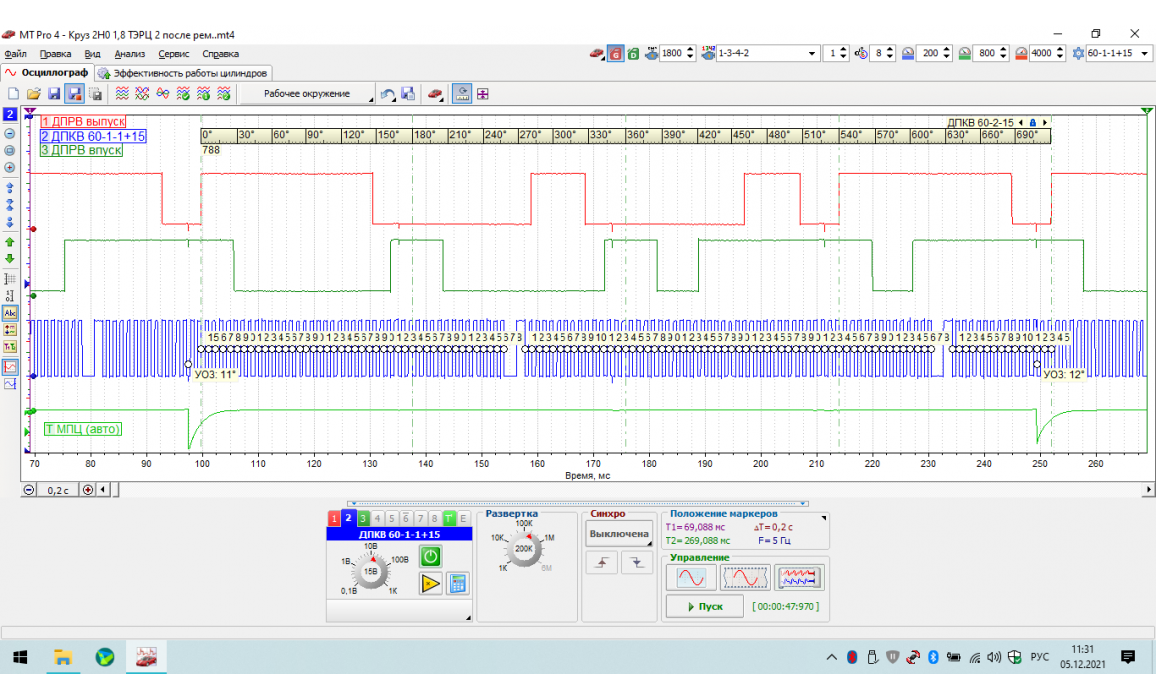
Task: Click the channel calculator icon
Action: 458,584
